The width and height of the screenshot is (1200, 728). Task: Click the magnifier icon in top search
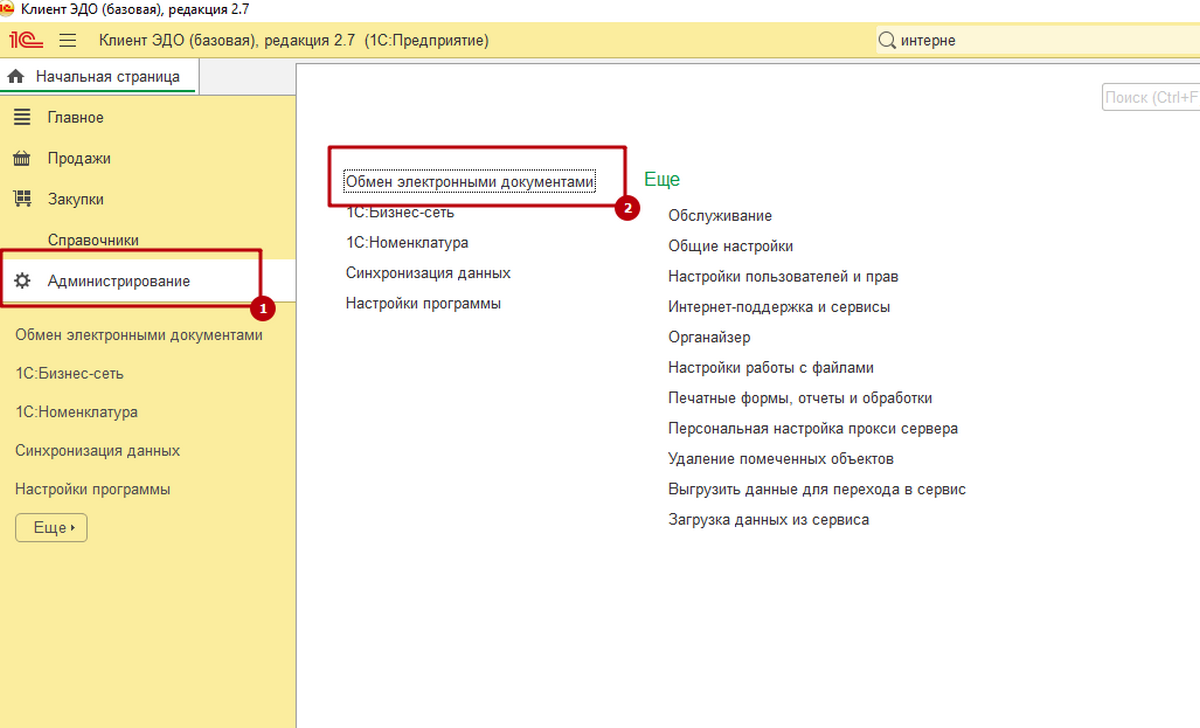coord(887,41)
